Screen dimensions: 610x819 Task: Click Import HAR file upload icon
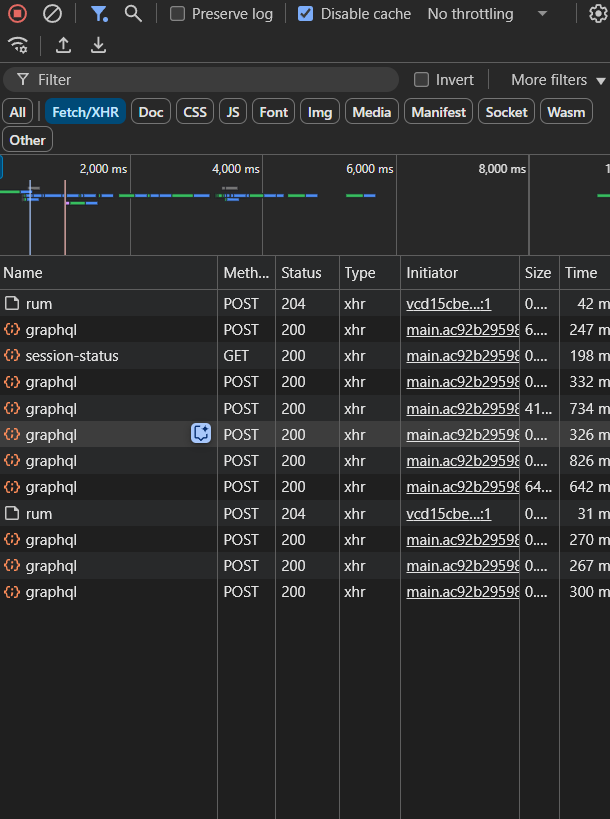point(63,45)
